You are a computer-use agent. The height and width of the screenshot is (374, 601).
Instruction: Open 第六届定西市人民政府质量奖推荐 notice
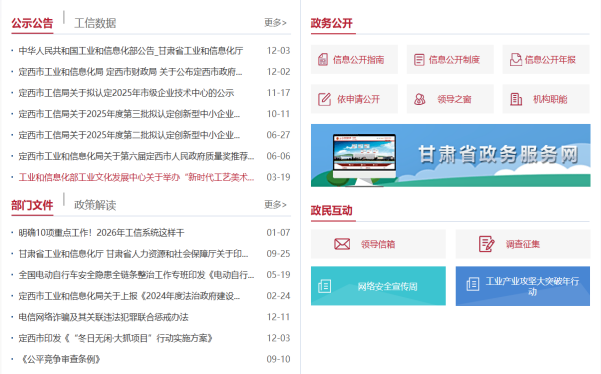(x=136, y=156)
